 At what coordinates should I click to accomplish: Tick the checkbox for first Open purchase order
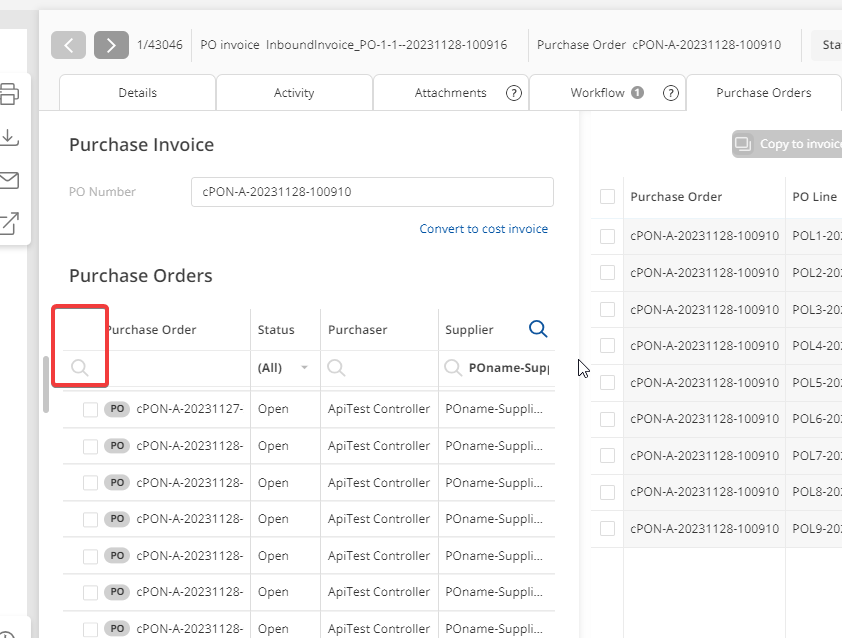pos(90,409)
